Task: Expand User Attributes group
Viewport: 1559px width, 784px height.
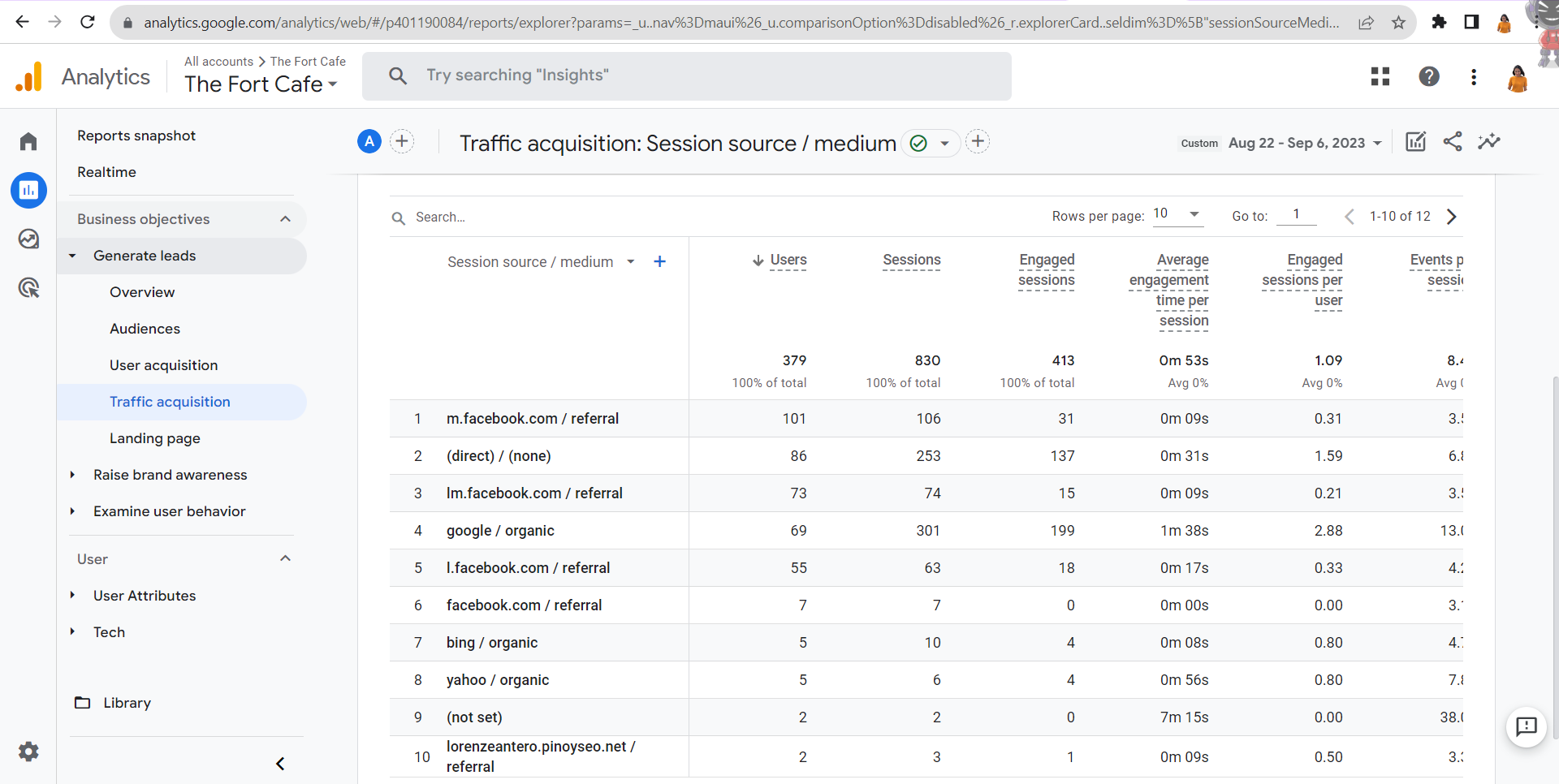Action: pos(72,596)
